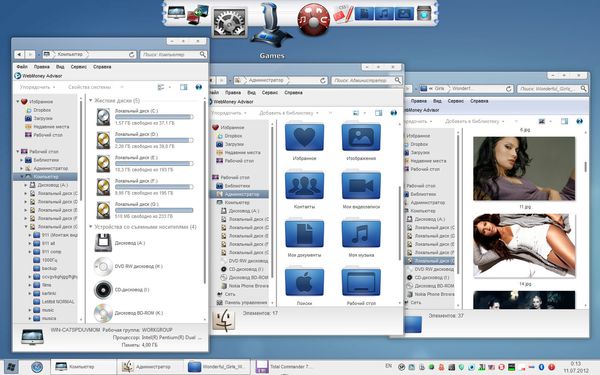The image size is (600, 375).
Task: Select the first girl photo thumbnail
Action: 524,168
